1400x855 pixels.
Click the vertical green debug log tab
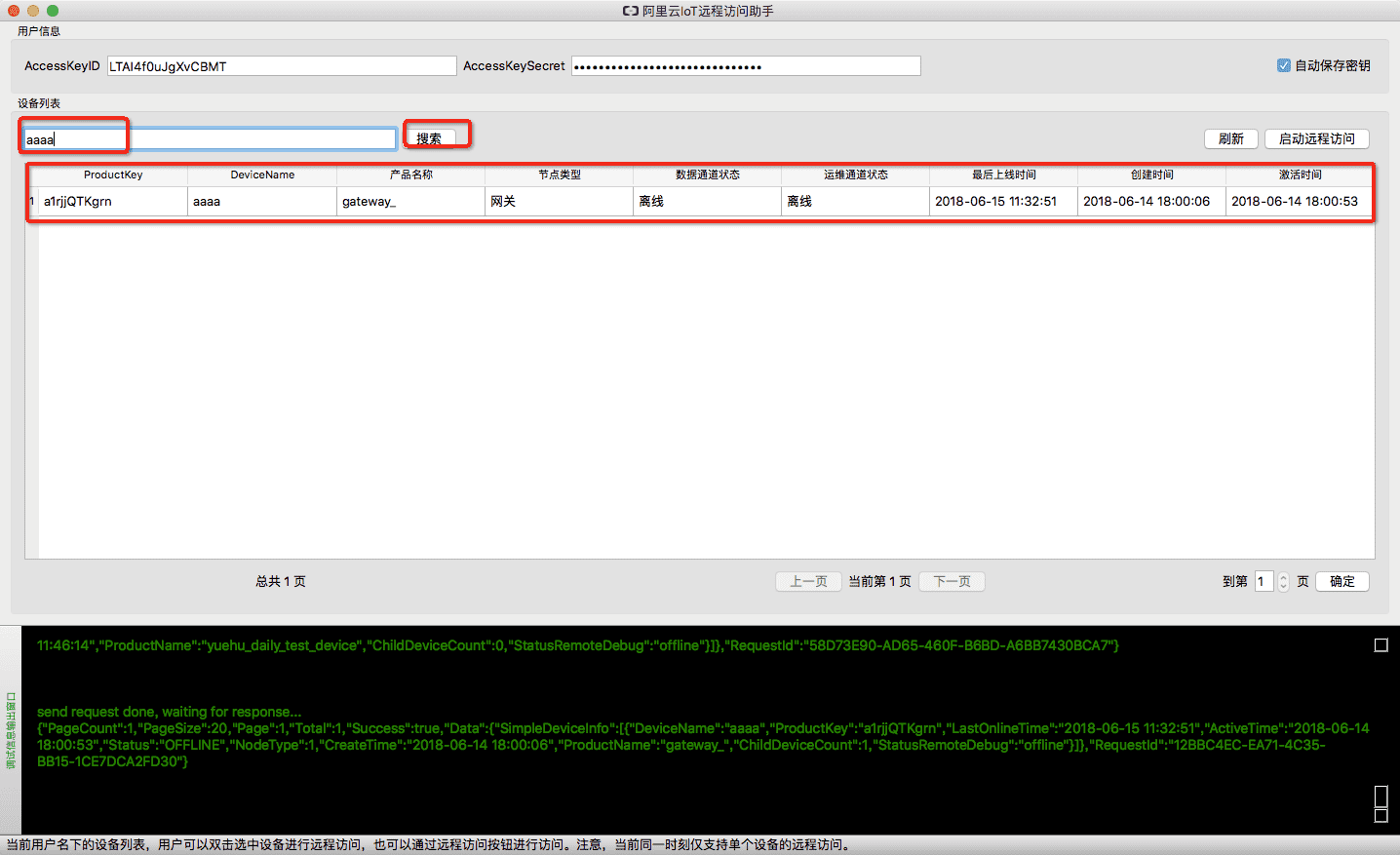coord(11,730)
